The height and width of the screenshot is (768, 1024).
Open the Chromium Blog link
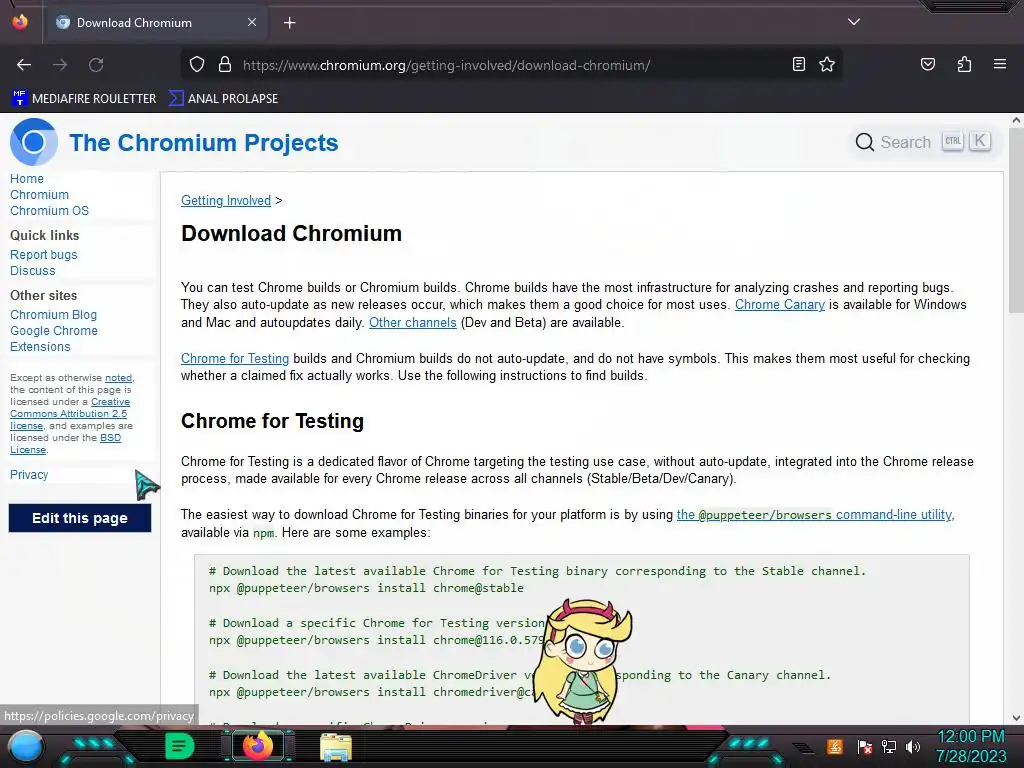coord(54,314)
